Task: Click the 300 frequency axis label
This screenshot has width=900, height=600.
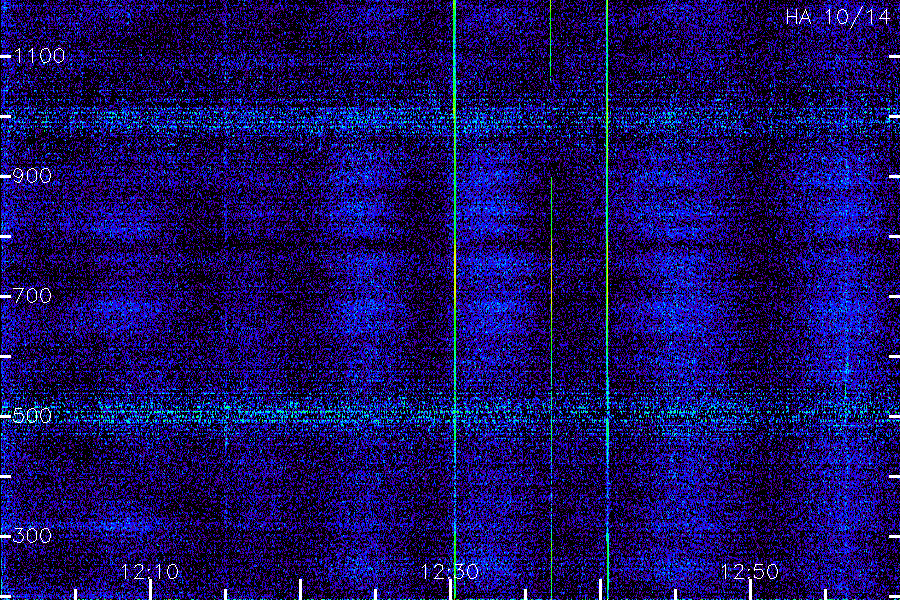Action: click(32, 536)
